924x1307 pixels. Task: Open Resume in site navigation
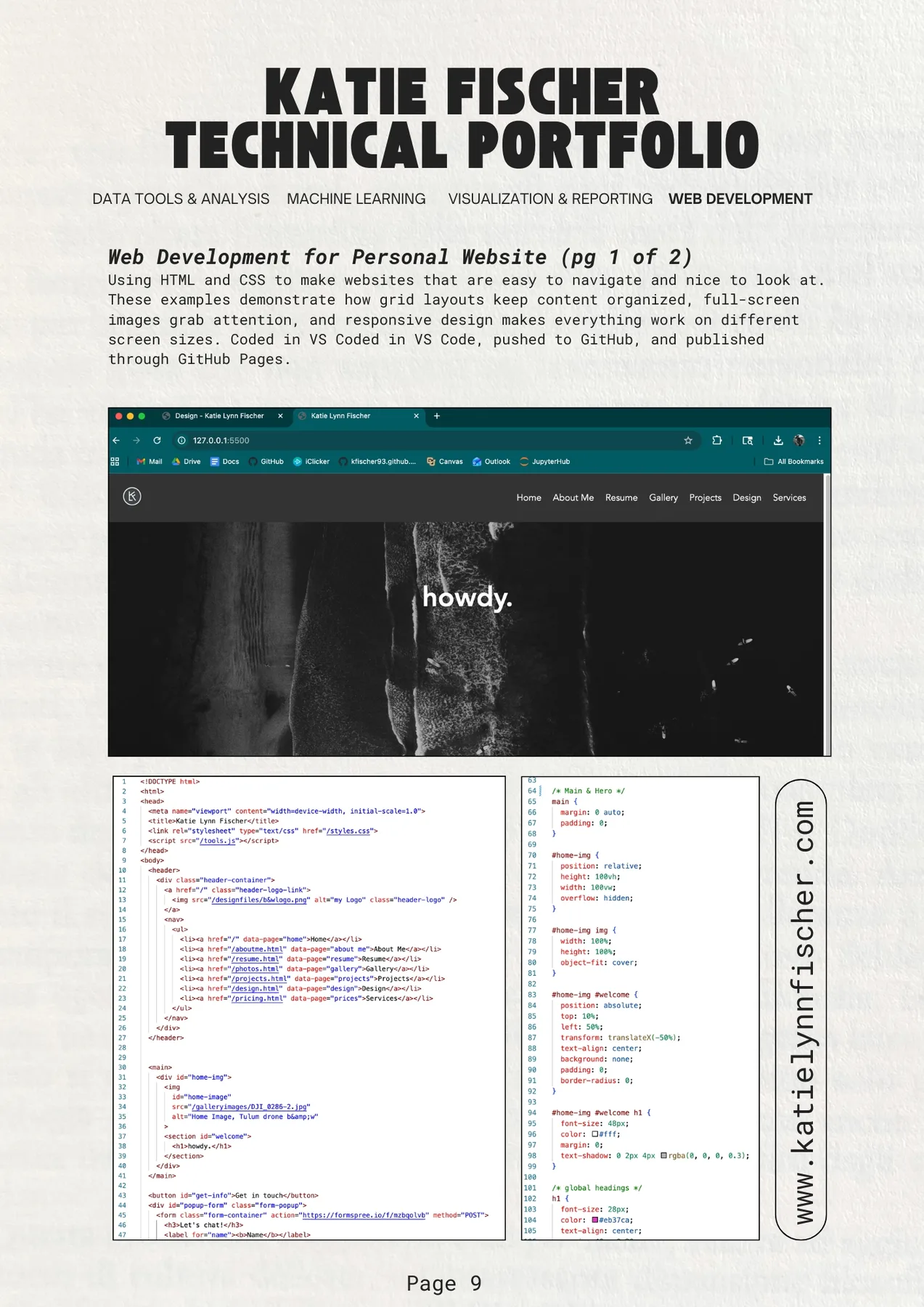coord(621,497)
